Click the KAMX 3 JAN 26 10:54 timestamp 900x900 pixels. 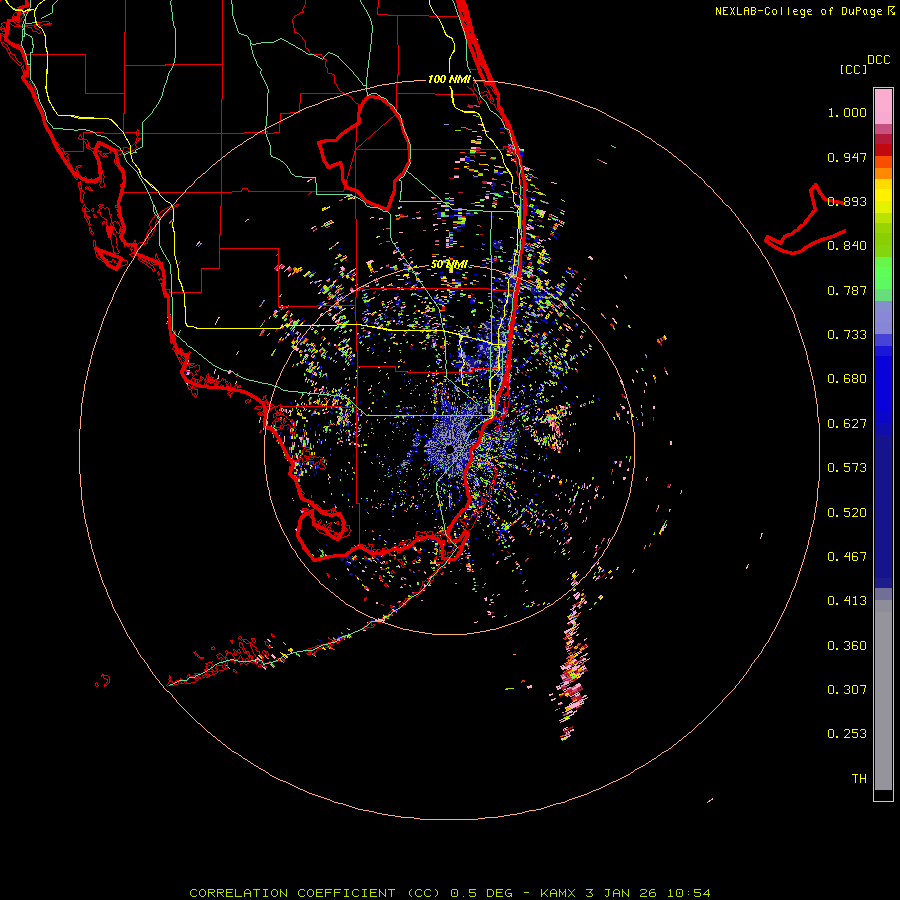coord(625,893)
